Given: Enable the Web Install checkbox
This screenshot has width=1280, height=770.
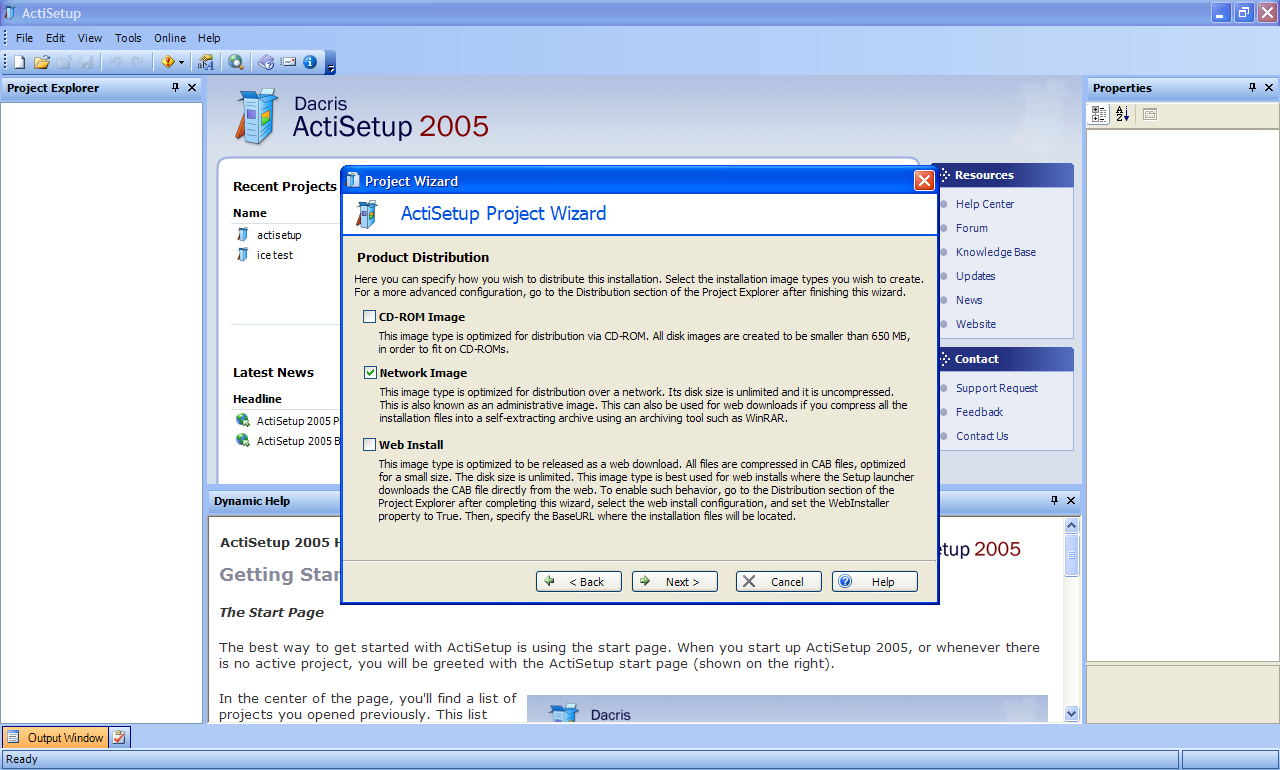Looking at the screenshot, I should (x=370, y=445).
